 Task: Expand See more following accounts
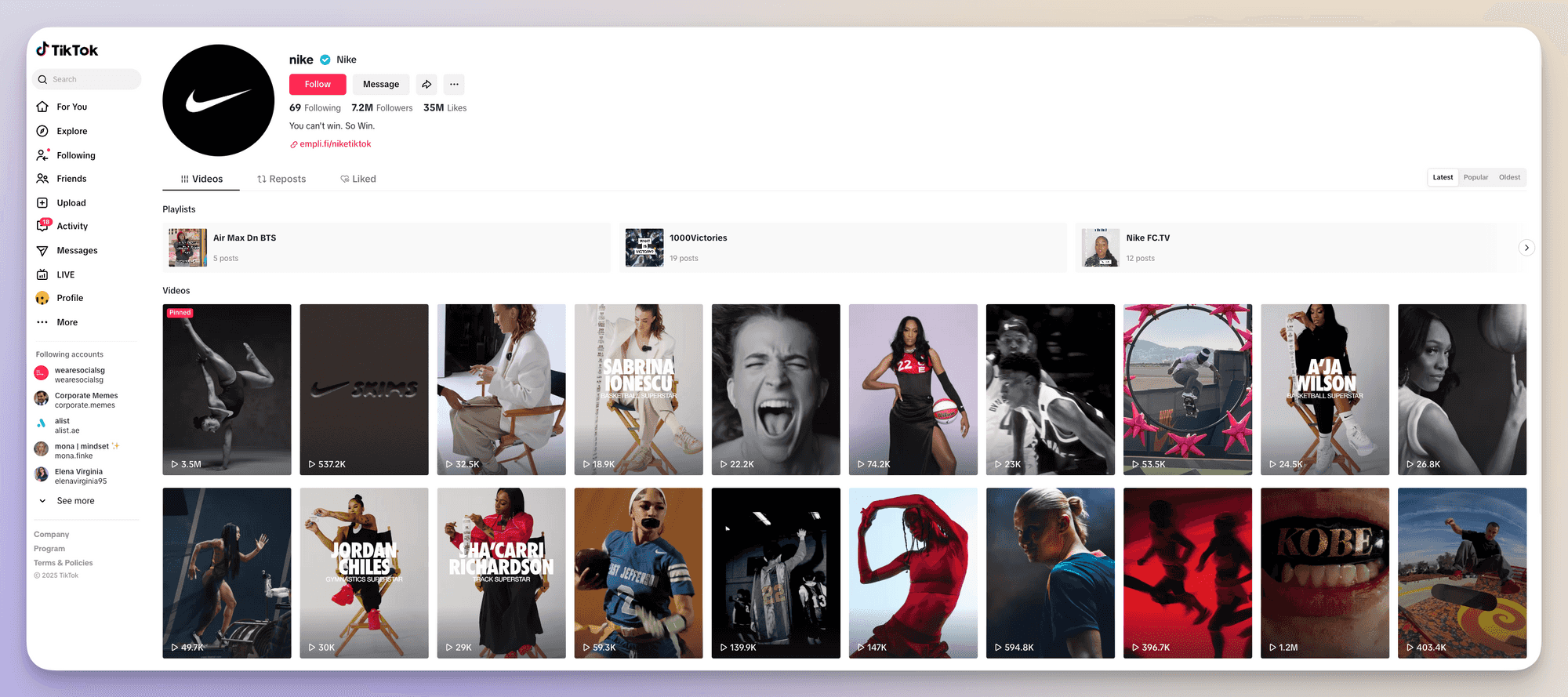click(67, 501)
